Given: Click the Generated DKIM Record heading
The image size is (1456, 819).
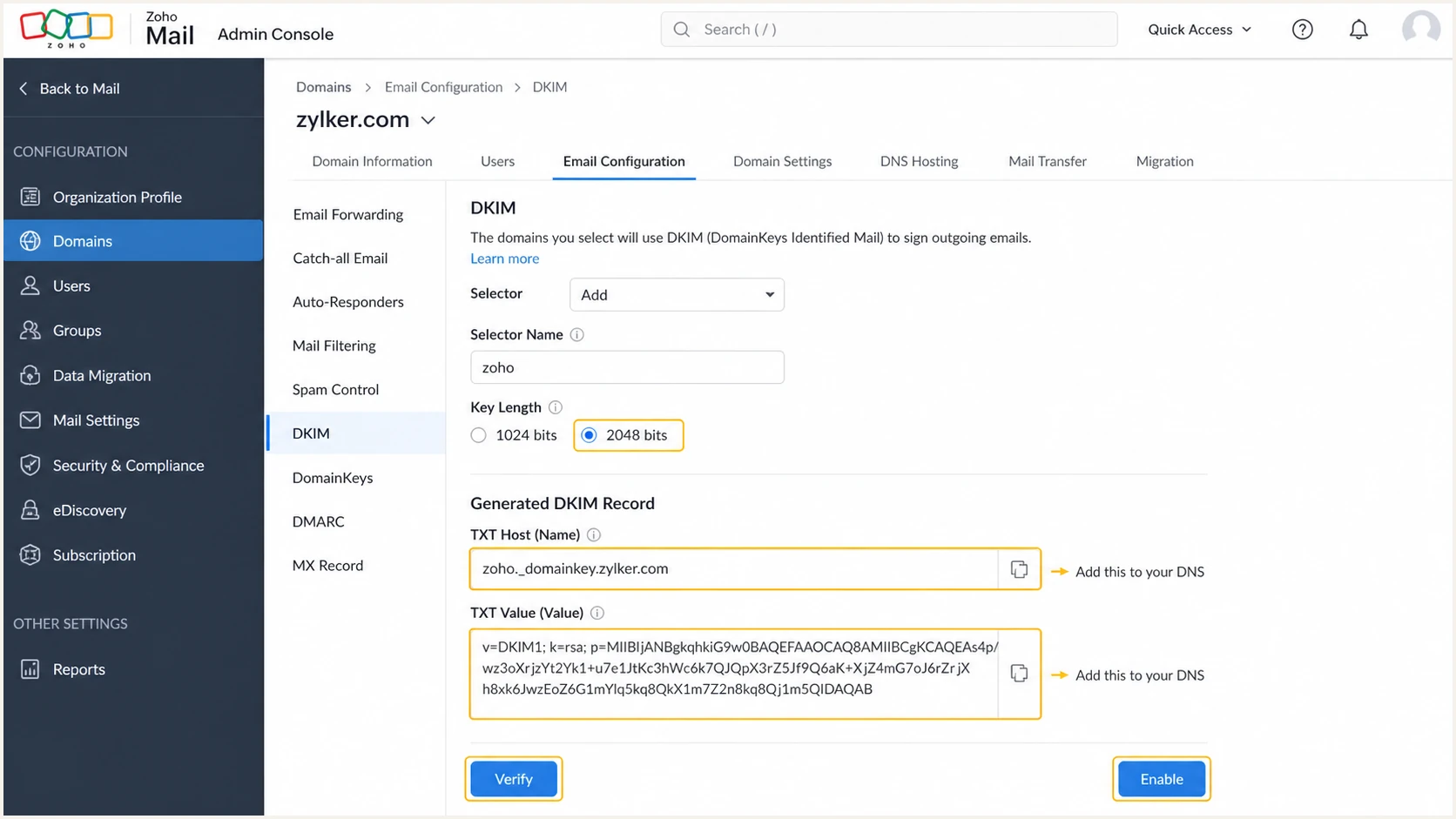Looking at the screenshot, I should [x=563, y=503].
